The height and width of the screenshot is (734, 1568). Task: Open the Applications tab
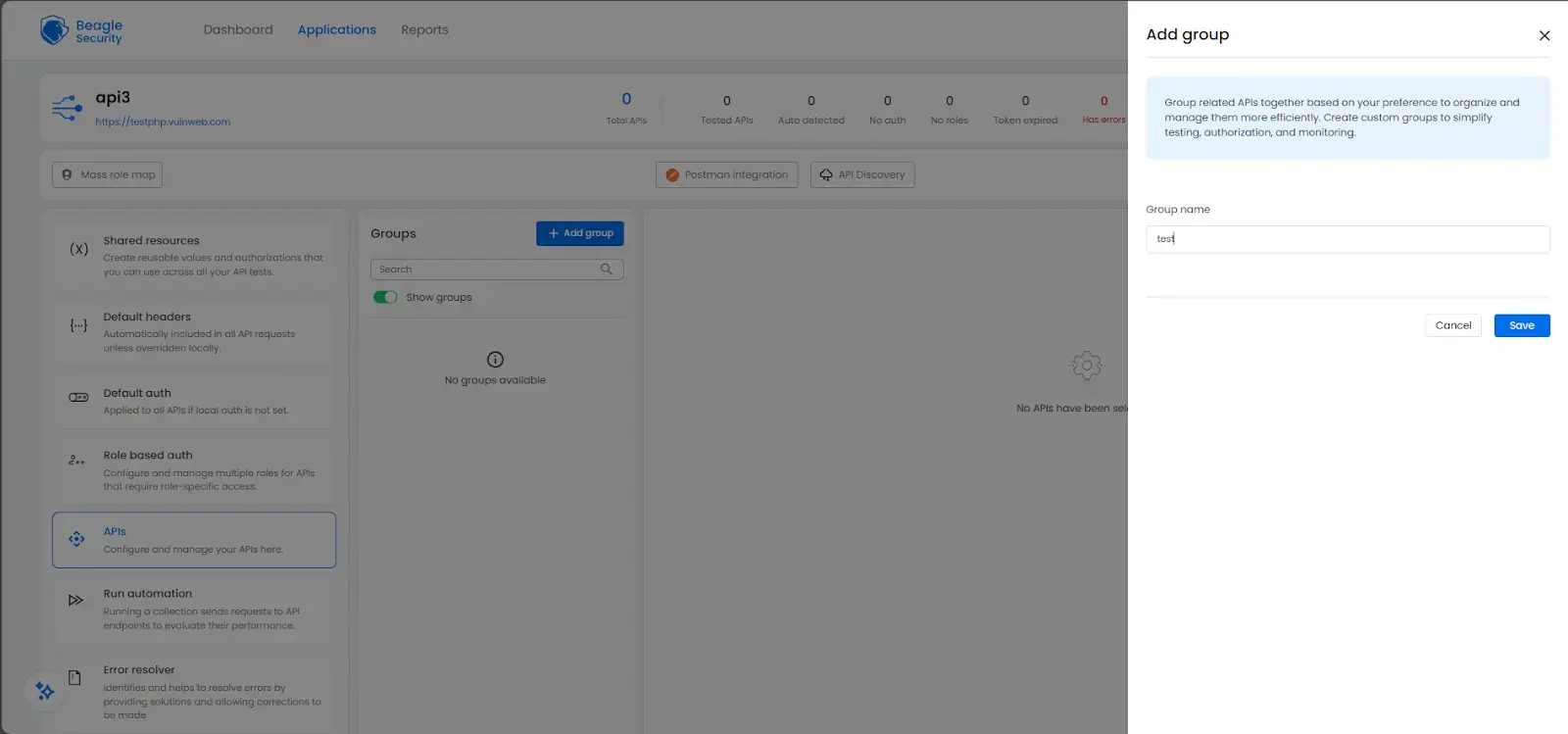[x=337, y=29]
